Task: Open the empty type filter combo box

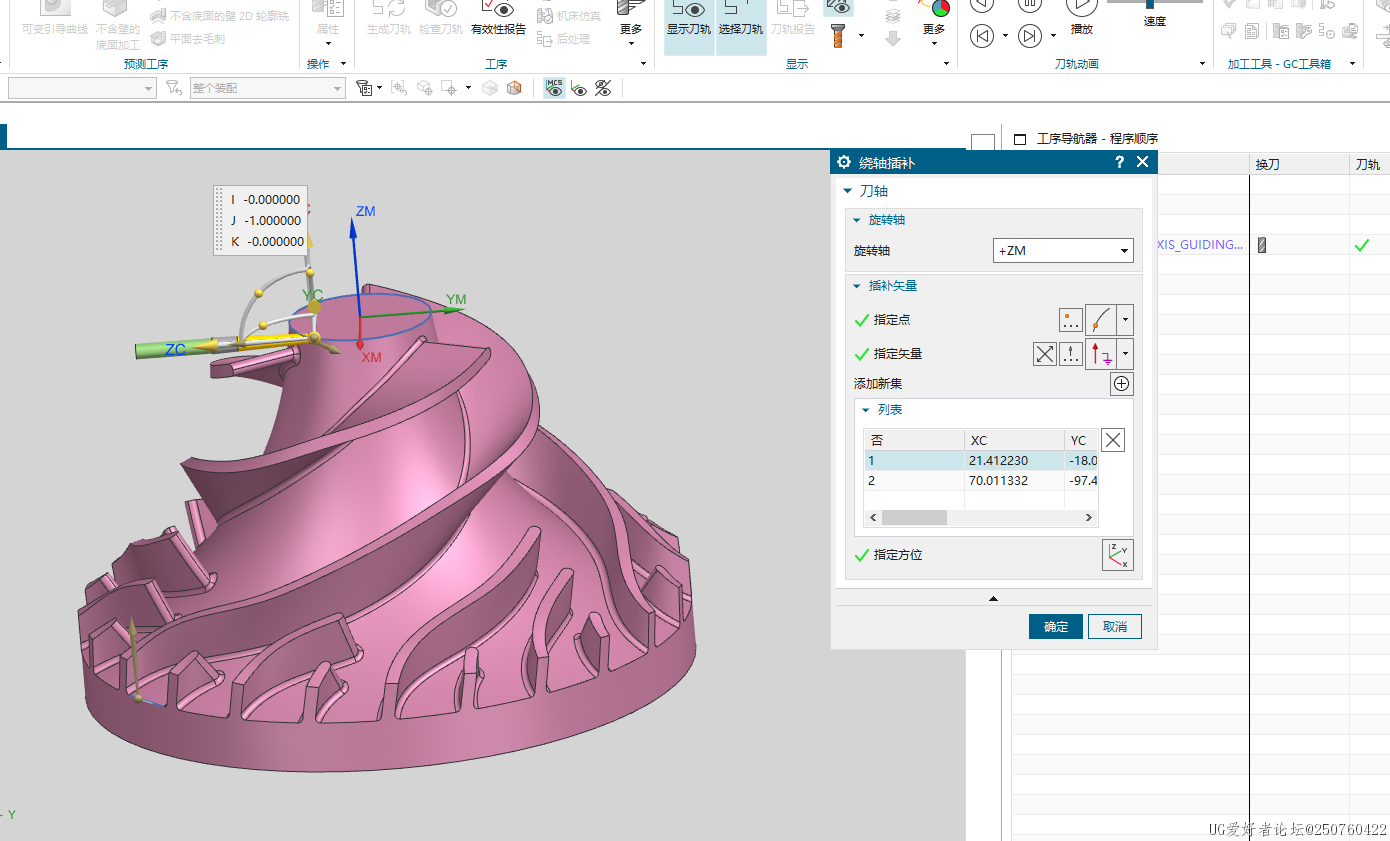Action: pyautogui.click(x=82, y=88)
